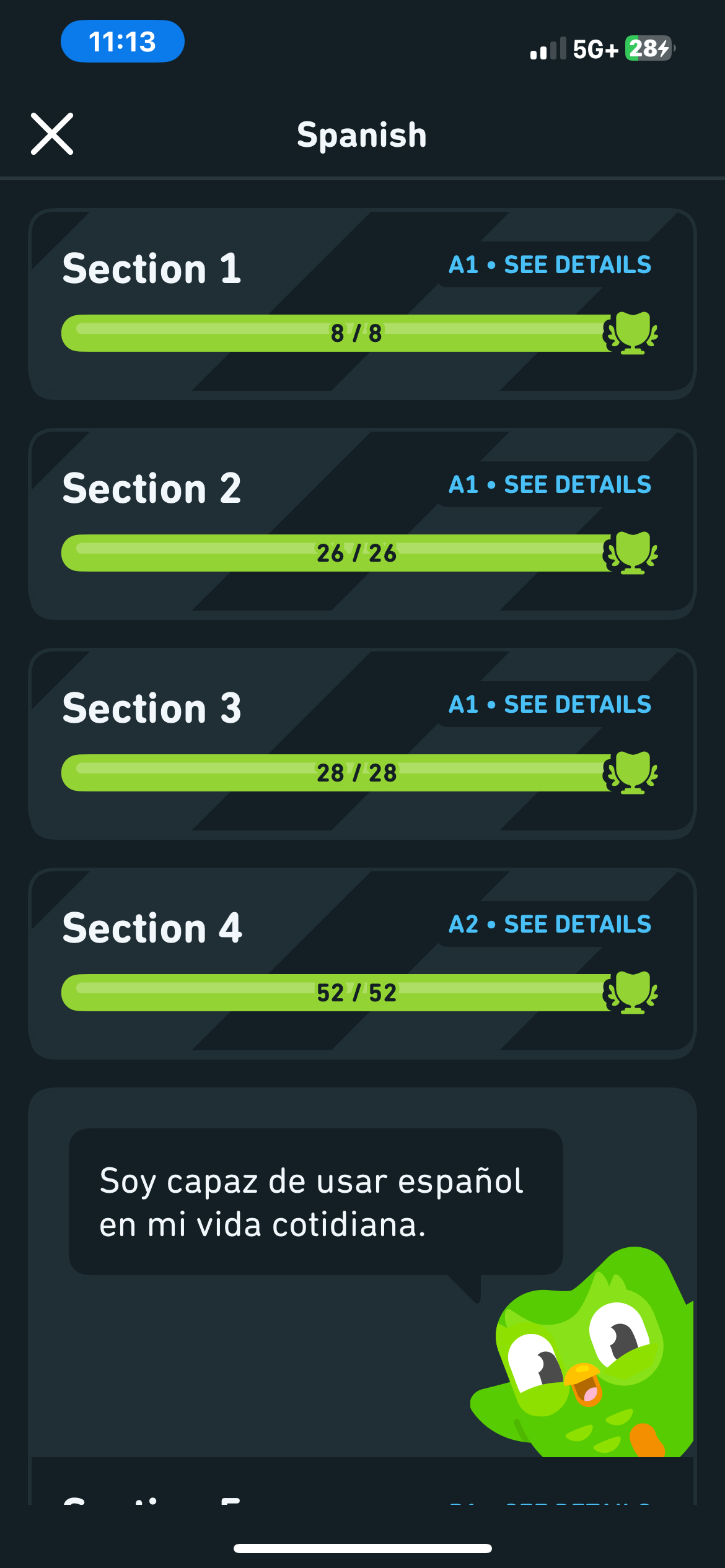Tap the Section 2 trophy icon
Screen dimensions: 725x1568
tap(631, 553)
